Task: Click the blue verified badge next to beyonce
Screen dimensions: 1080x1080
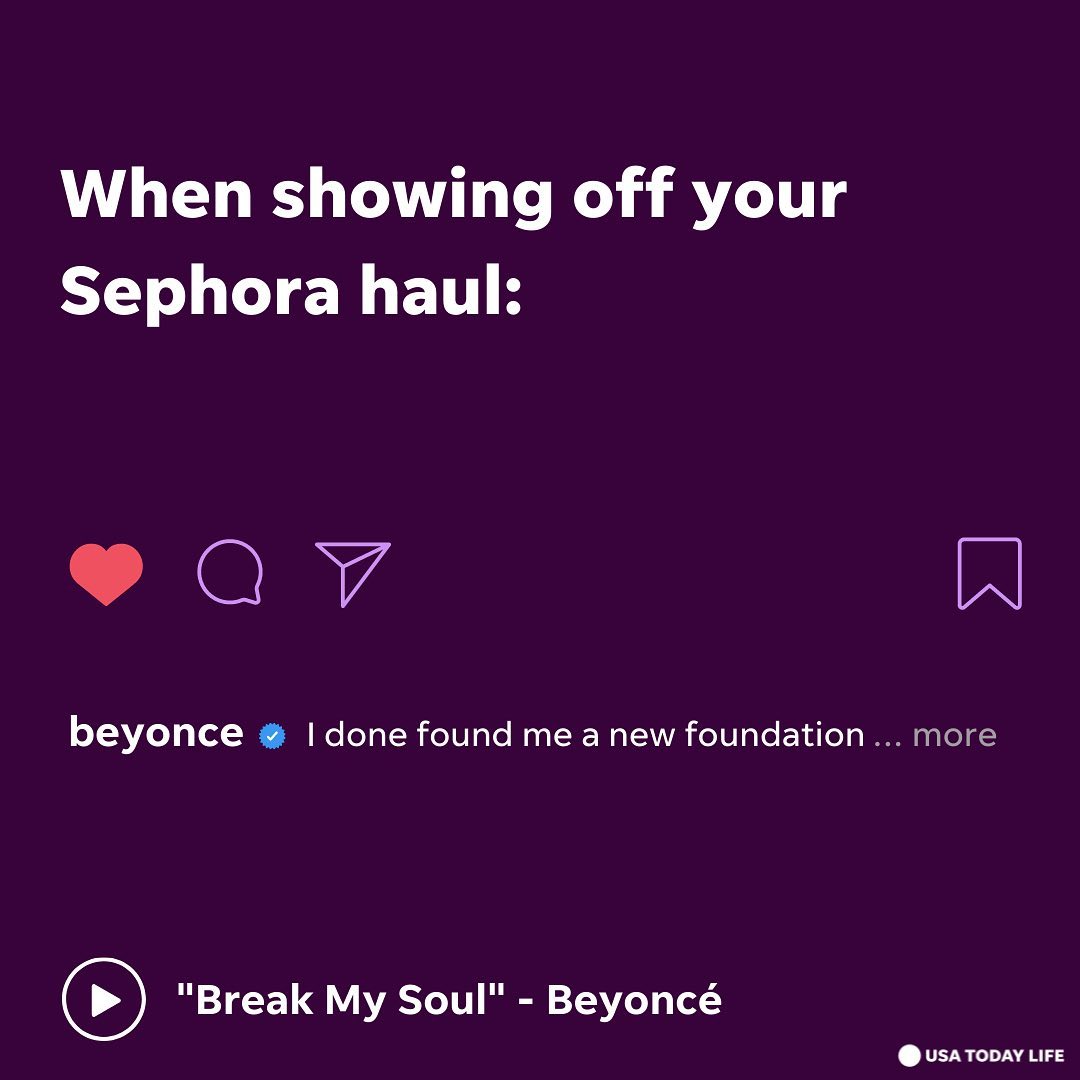Action: click(272, 736)
